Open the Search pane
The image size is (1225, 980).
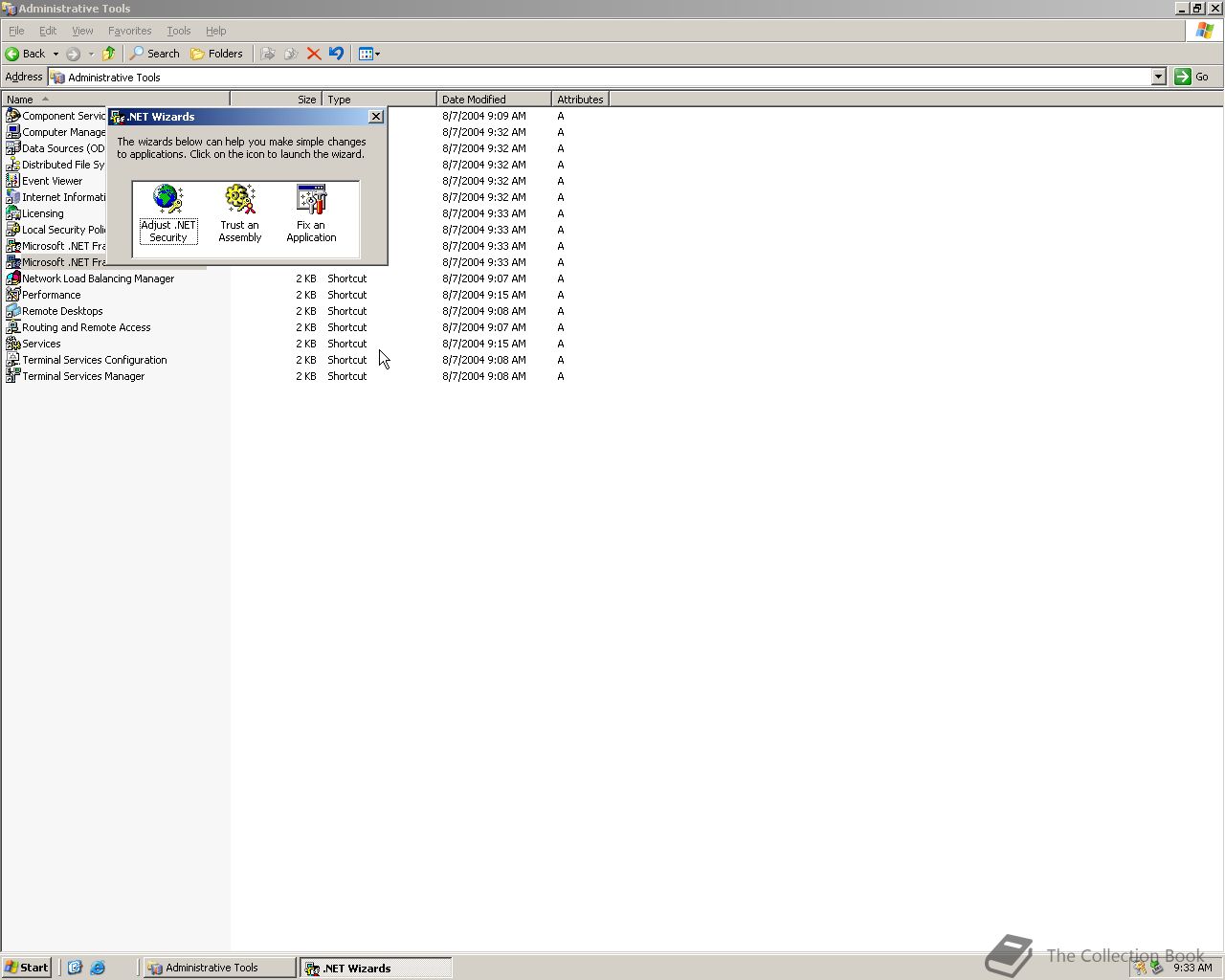point(155,54)
